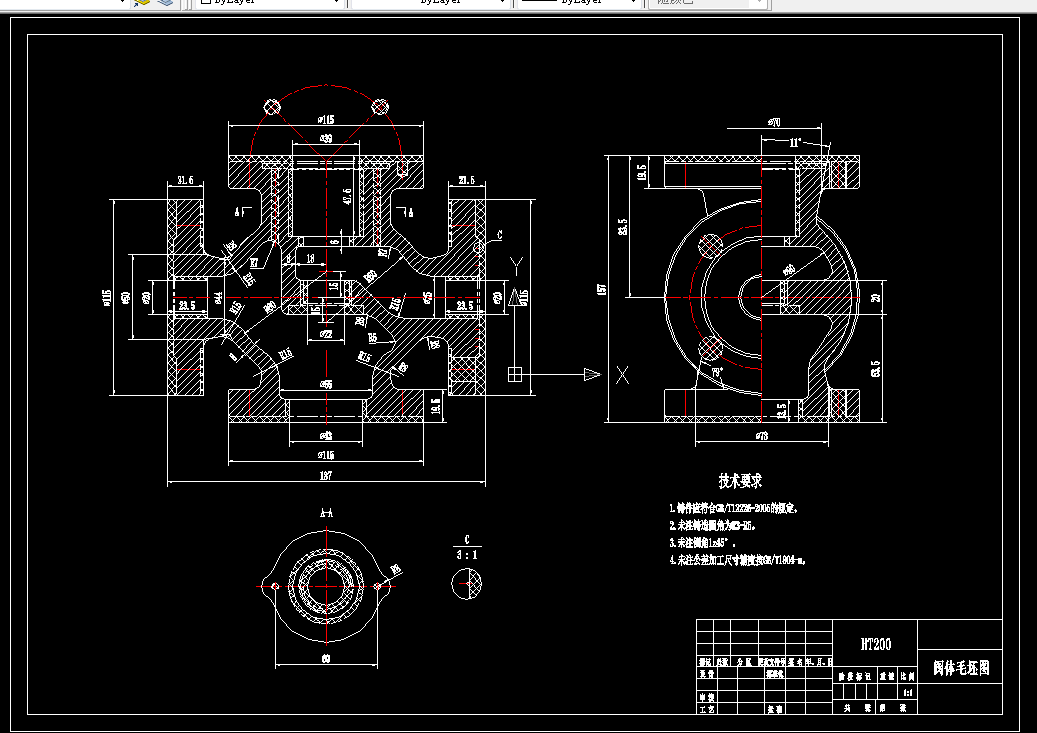
Task: Open the color control ByLayer dropdown
Action: coord(270,3)
